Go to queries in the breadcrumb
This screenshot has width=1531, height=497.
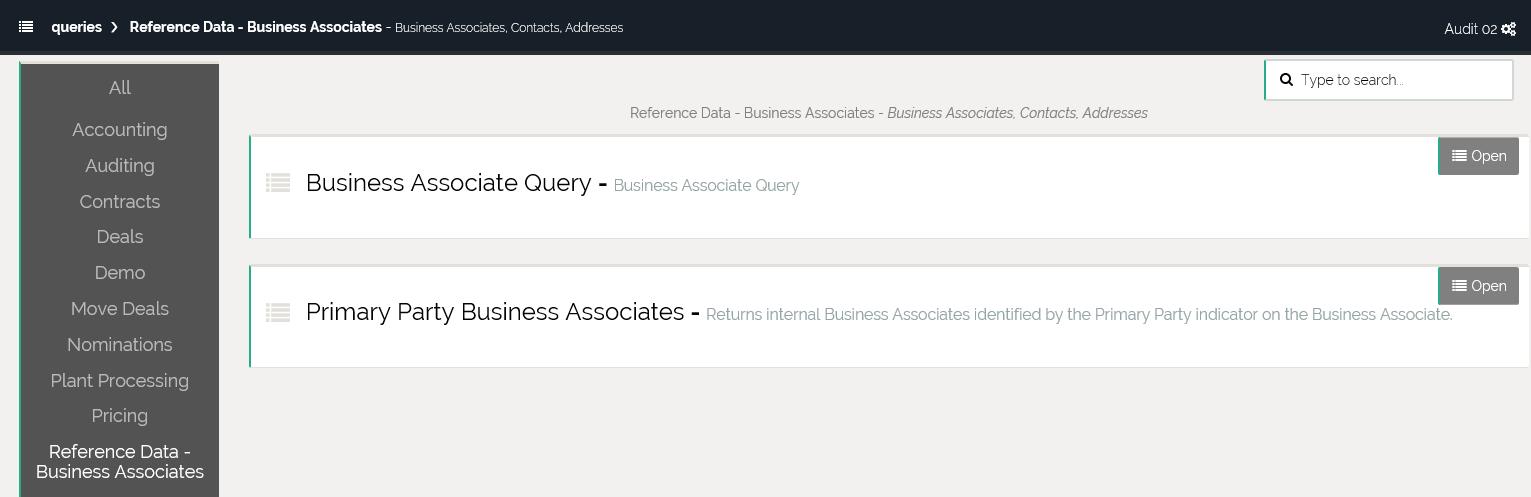coord(76,27)
